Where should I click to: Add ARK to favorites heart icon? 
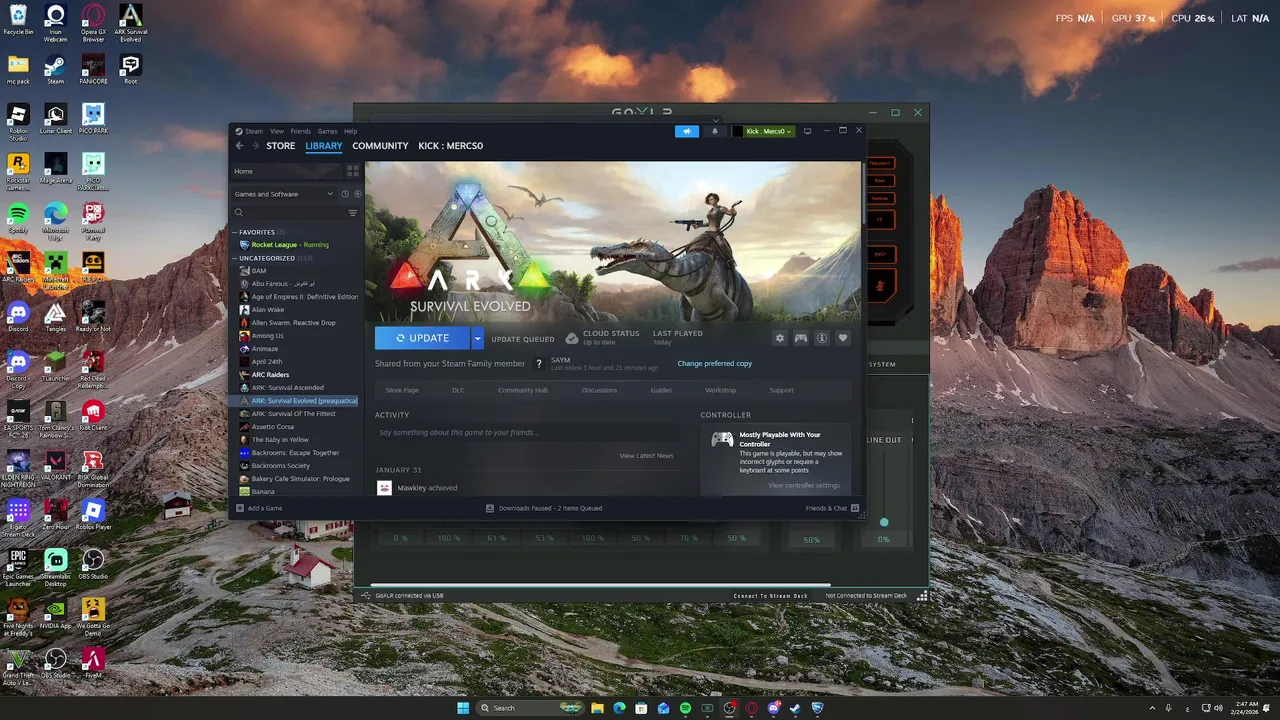[x=843, y=338]
